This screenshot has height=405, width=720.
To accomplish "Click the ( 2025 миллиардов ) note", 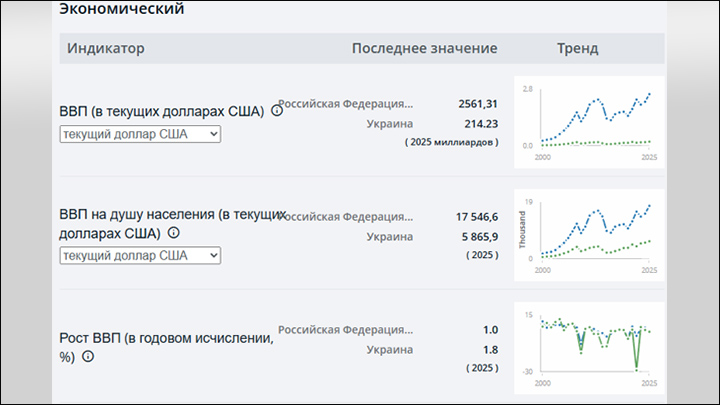I will coord(451,142).
